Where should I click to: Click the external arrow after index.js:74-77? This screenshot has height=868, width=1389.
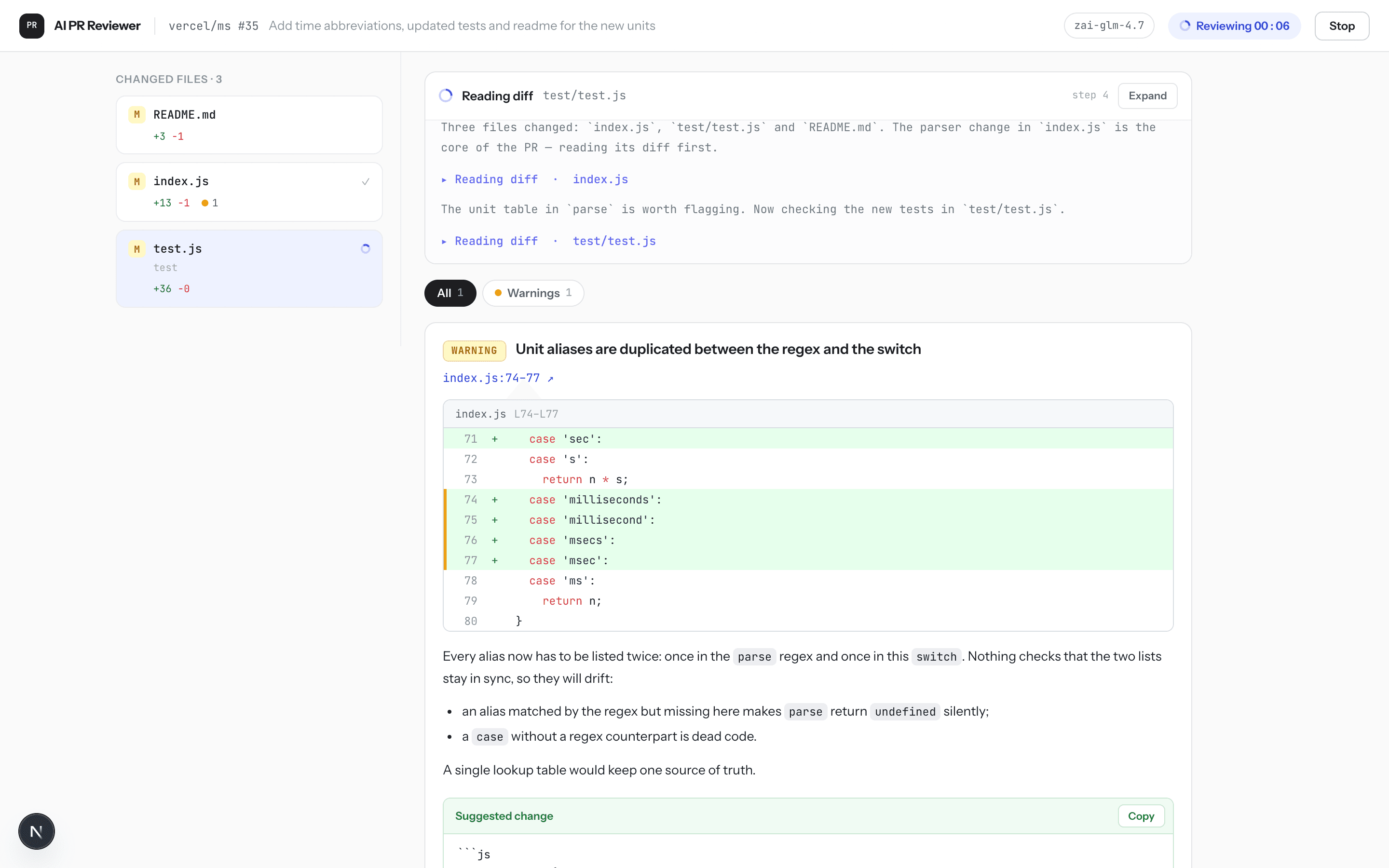click(x=550, y=379)
